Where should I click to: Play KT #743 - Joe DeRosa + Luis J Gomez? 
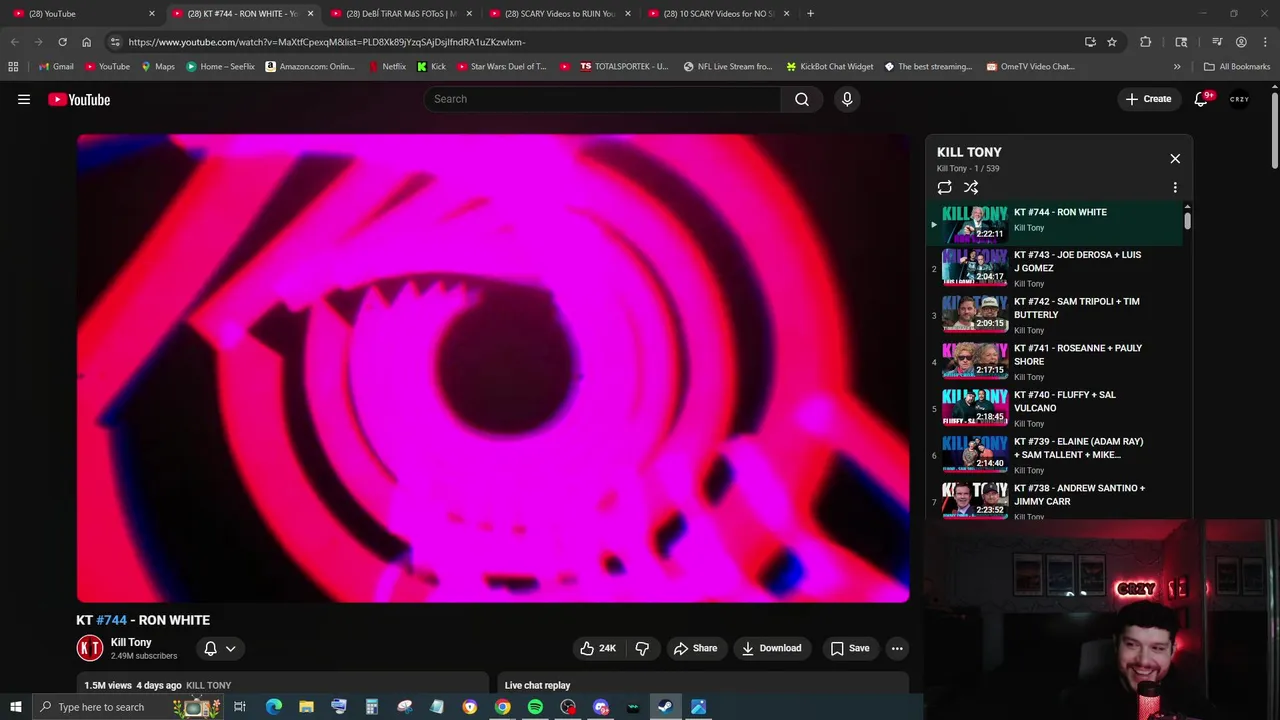(1054, 268)
